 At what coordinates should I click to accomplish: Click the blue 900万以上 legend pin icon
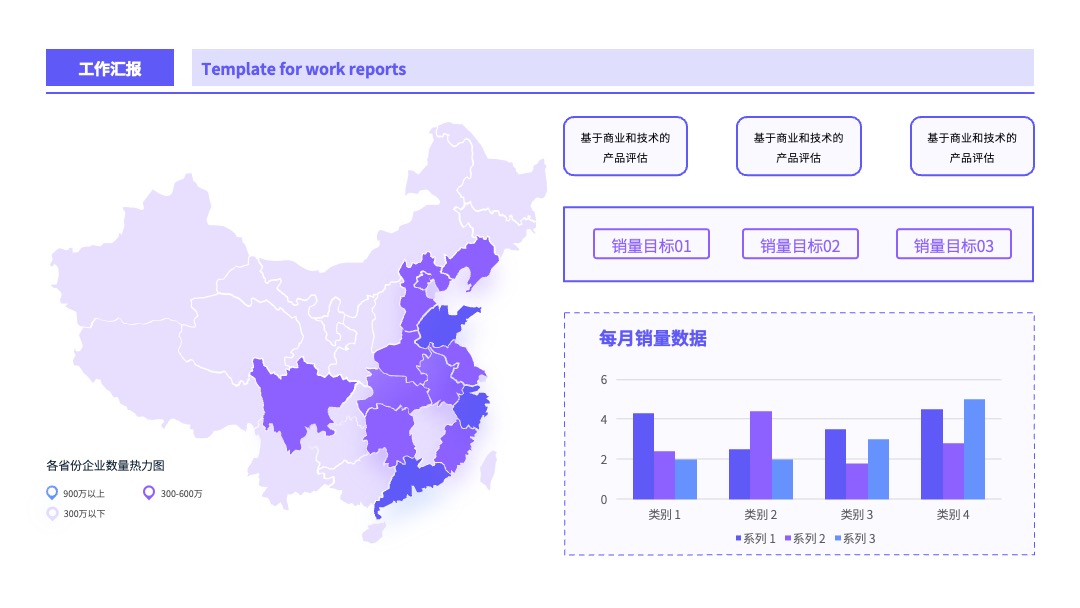pos(52,492)
